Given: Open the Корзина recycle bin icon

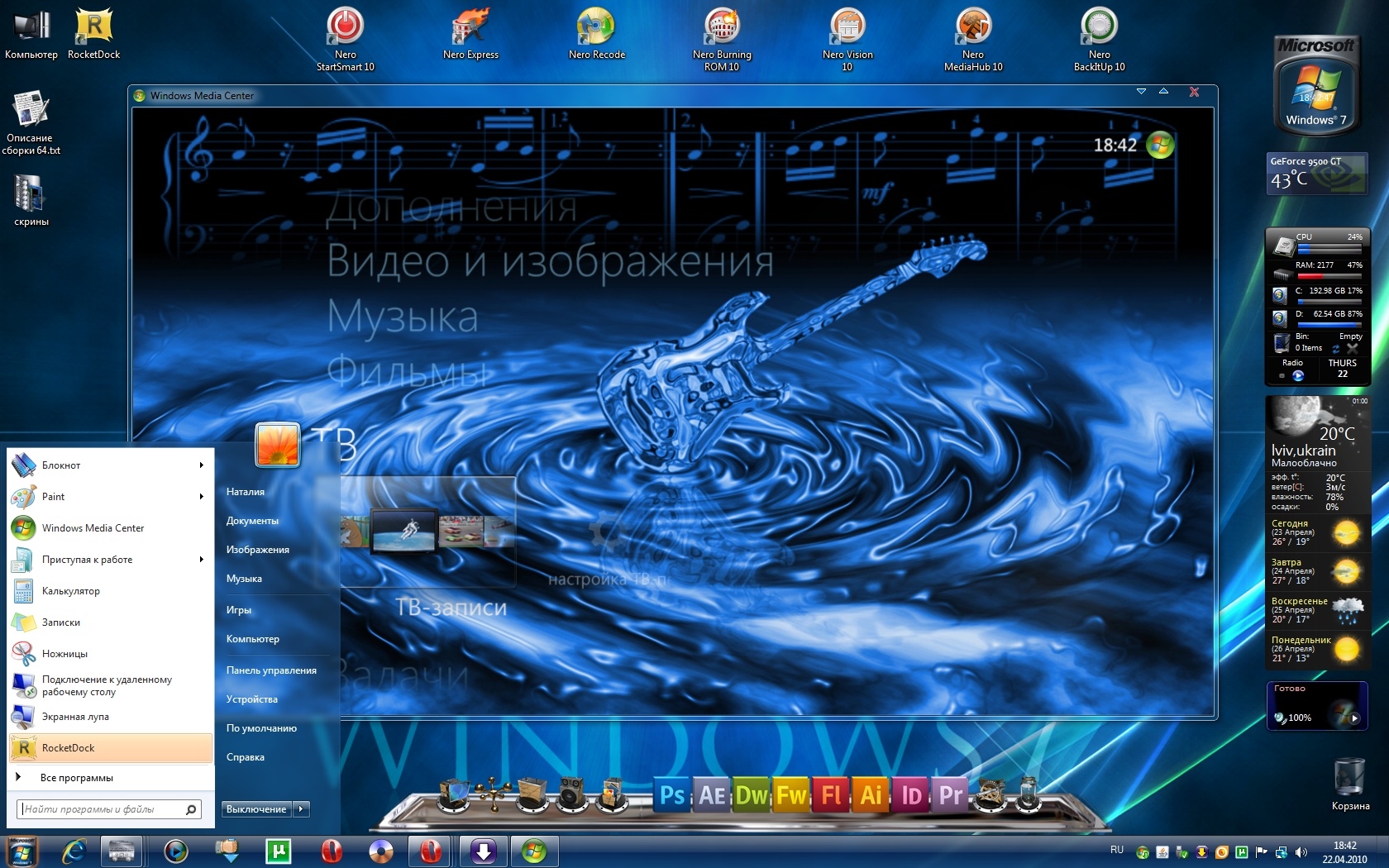Looking at the screenshot, I should 1350,784.
